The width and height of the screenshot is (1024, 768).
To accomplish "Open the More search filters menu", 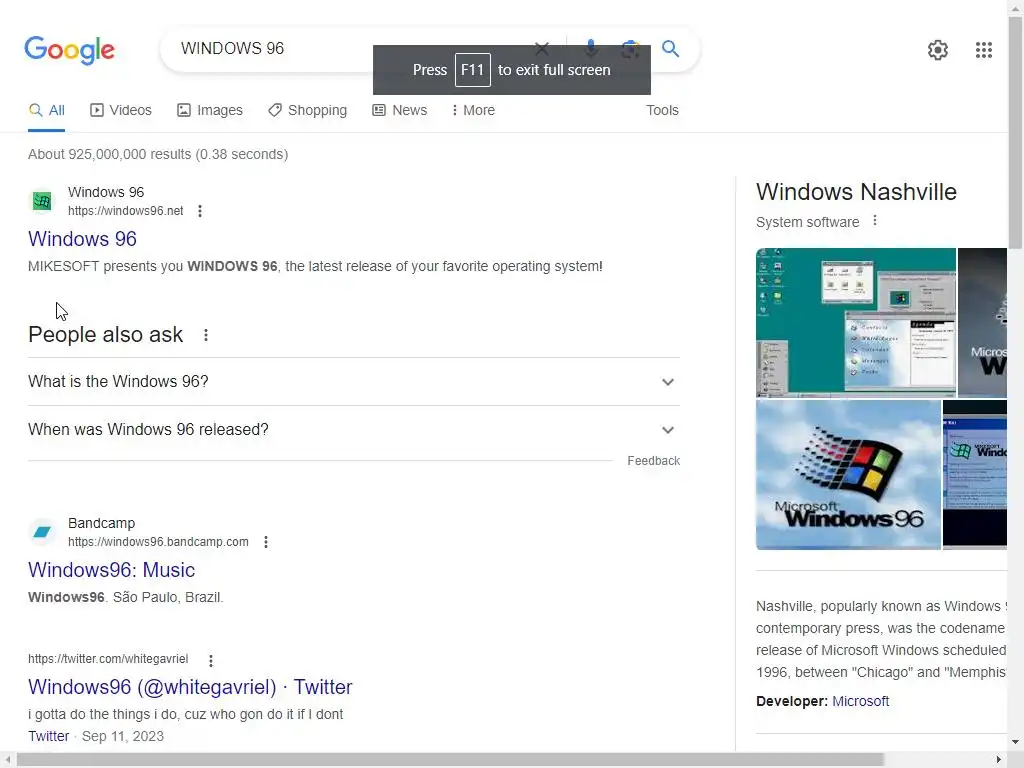I will click(473, 110).
